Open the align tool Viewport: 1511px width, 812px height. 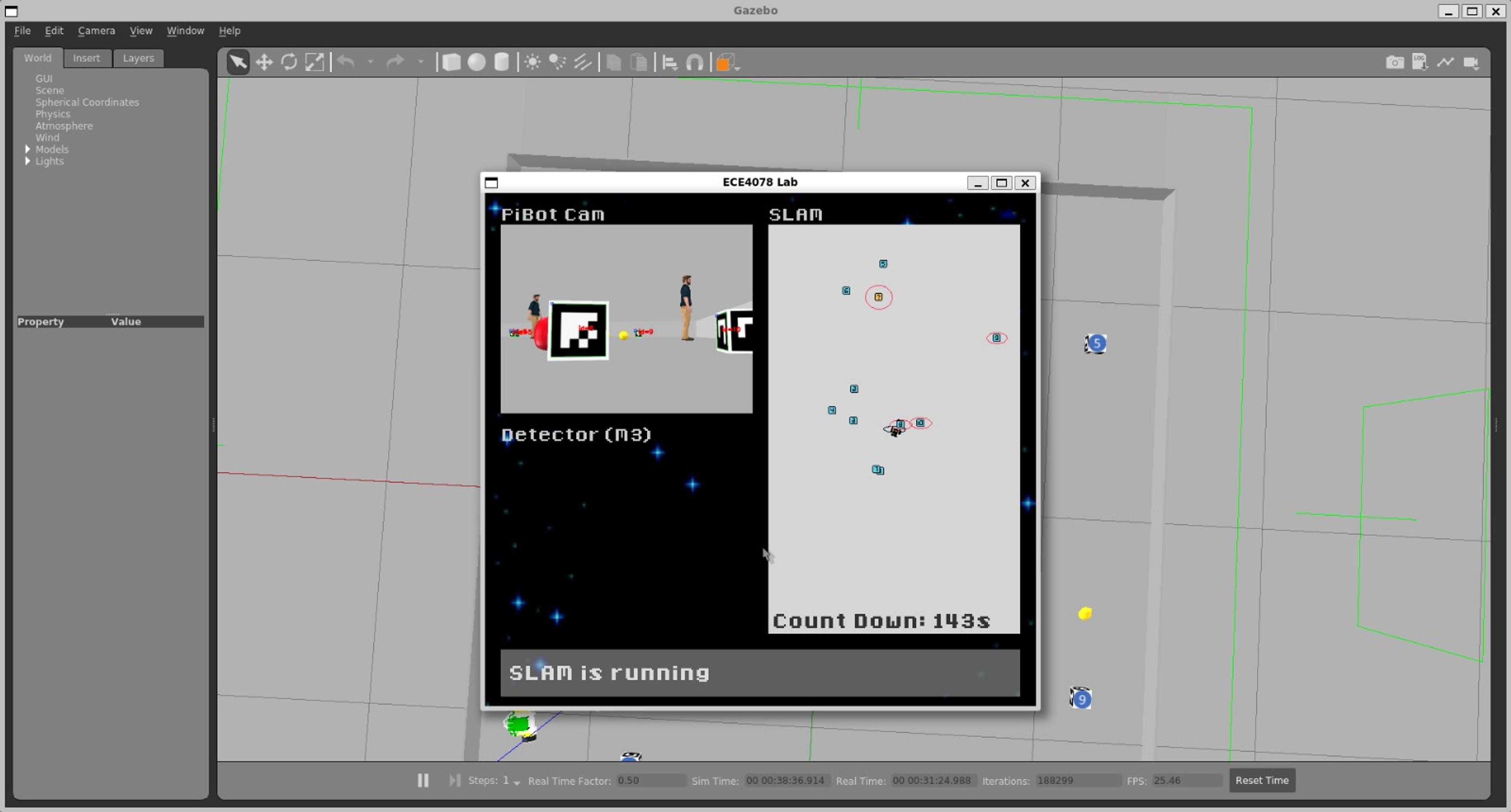[x=670, y=62]
